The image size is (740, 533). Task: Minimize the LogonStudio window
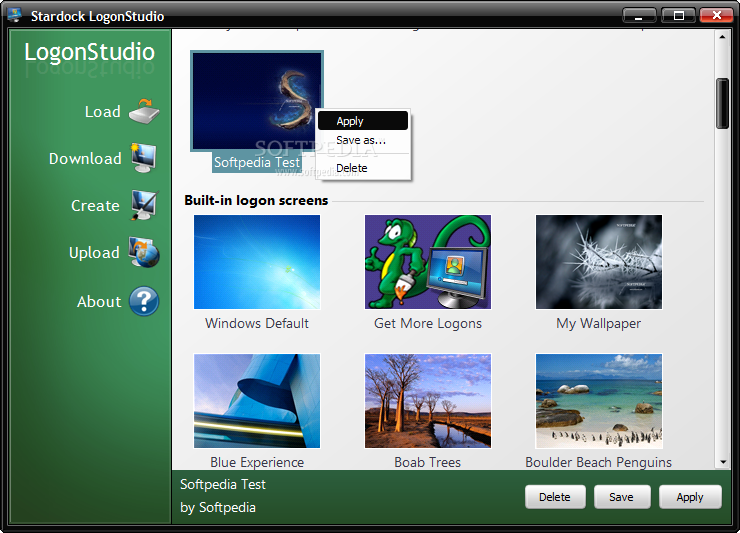point(639,15)
